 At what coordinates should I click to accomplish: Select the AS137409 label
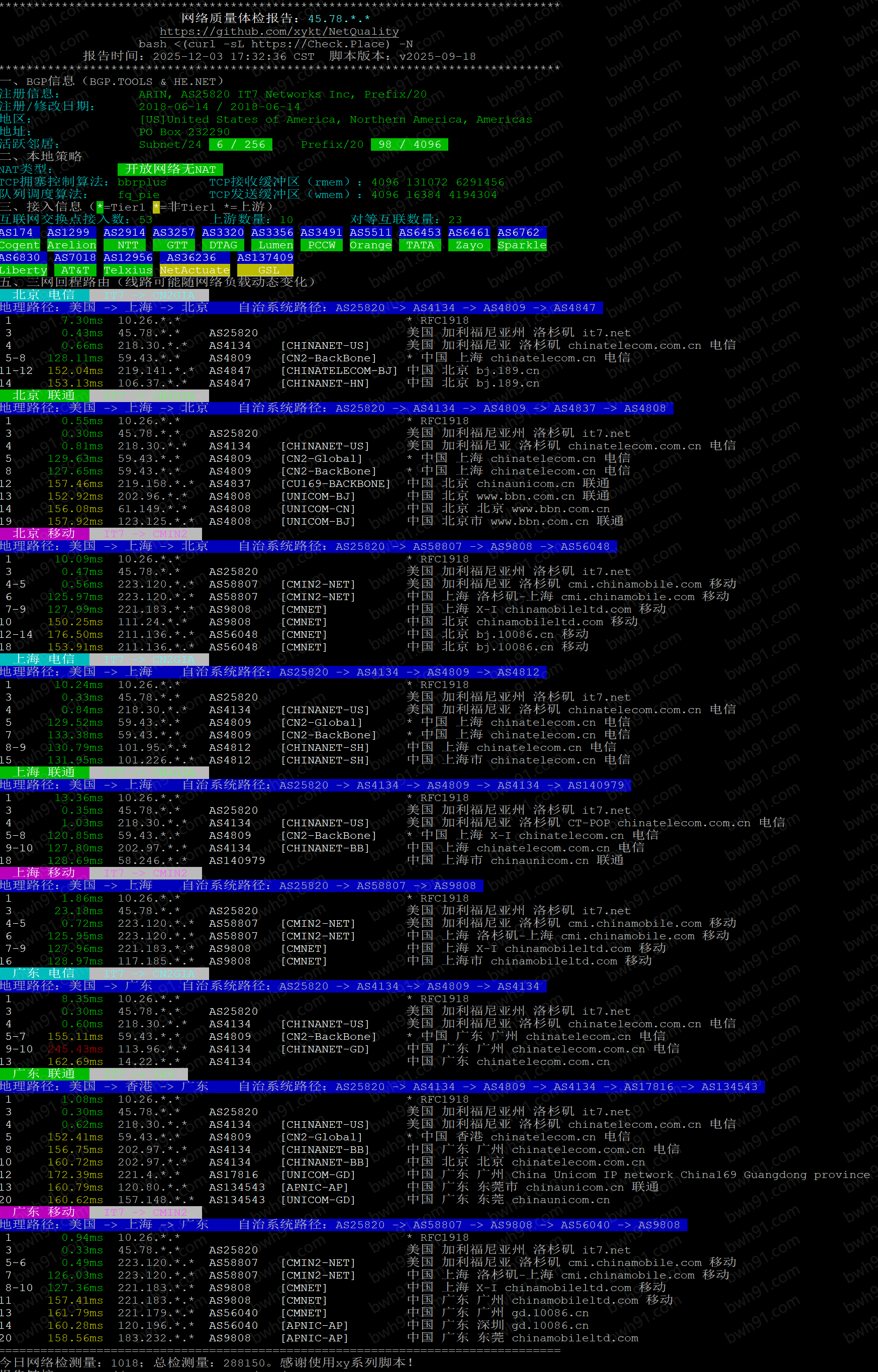[x=264, y=258]
